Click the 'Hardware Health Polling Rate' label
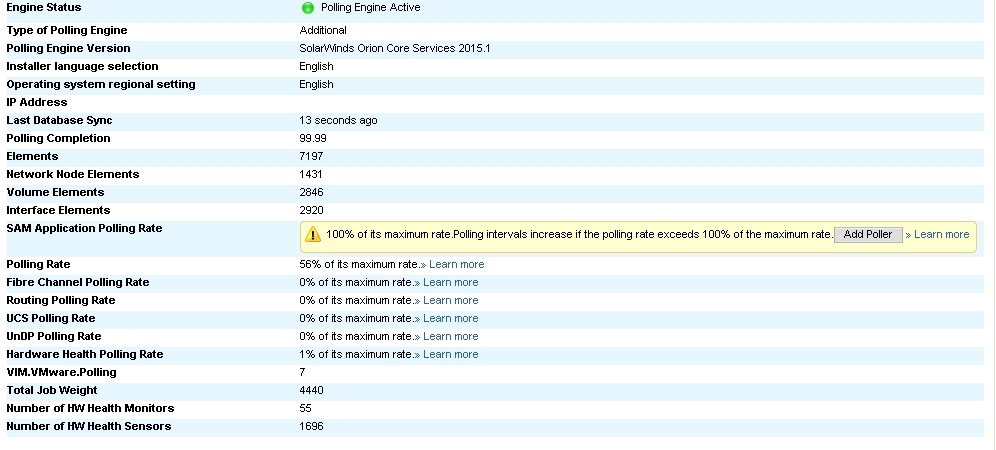Screen dimensions: 996x450 [x=85, y=355]
